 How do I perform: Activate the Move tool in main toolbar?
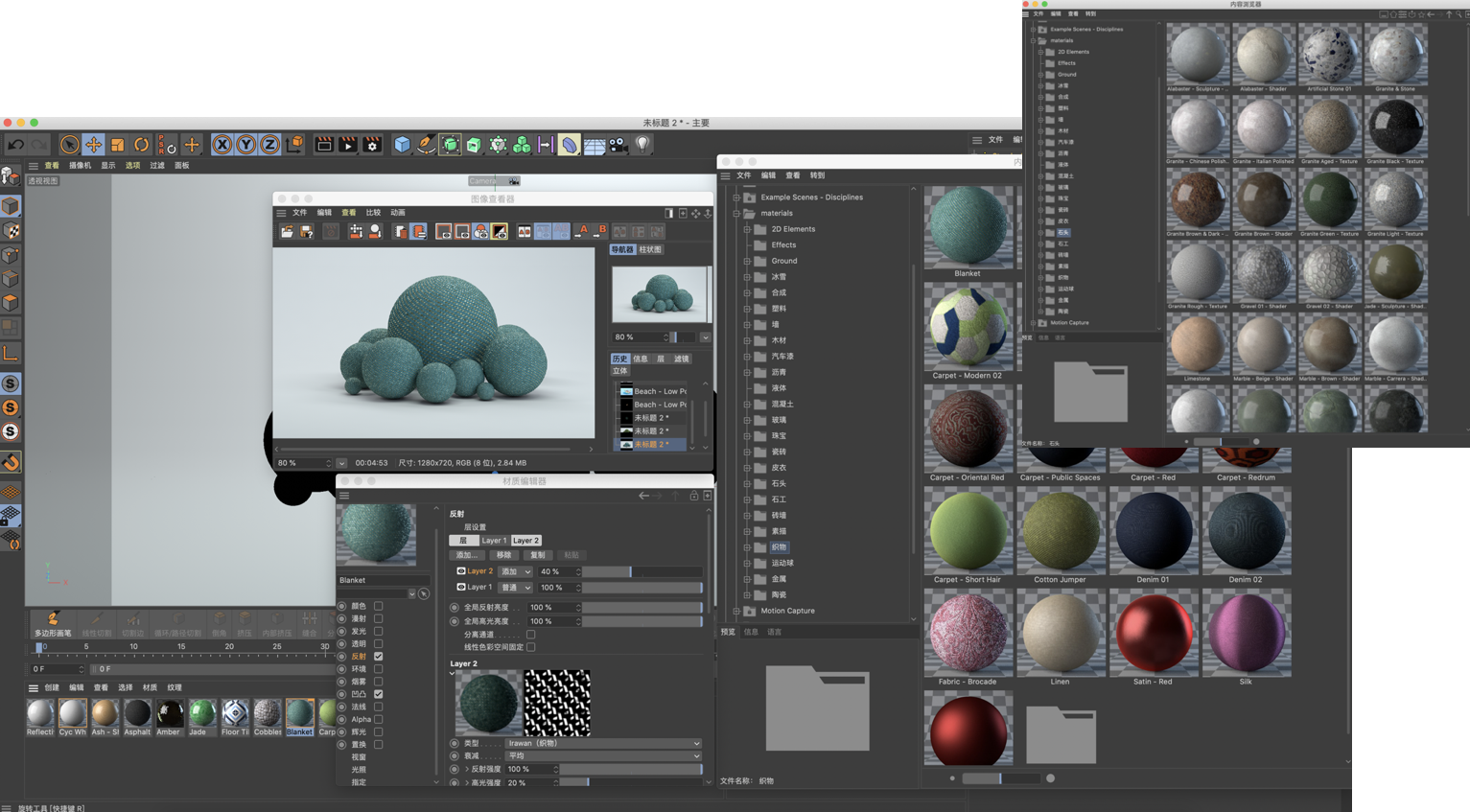pyautogui.click(x=93, y=145)
